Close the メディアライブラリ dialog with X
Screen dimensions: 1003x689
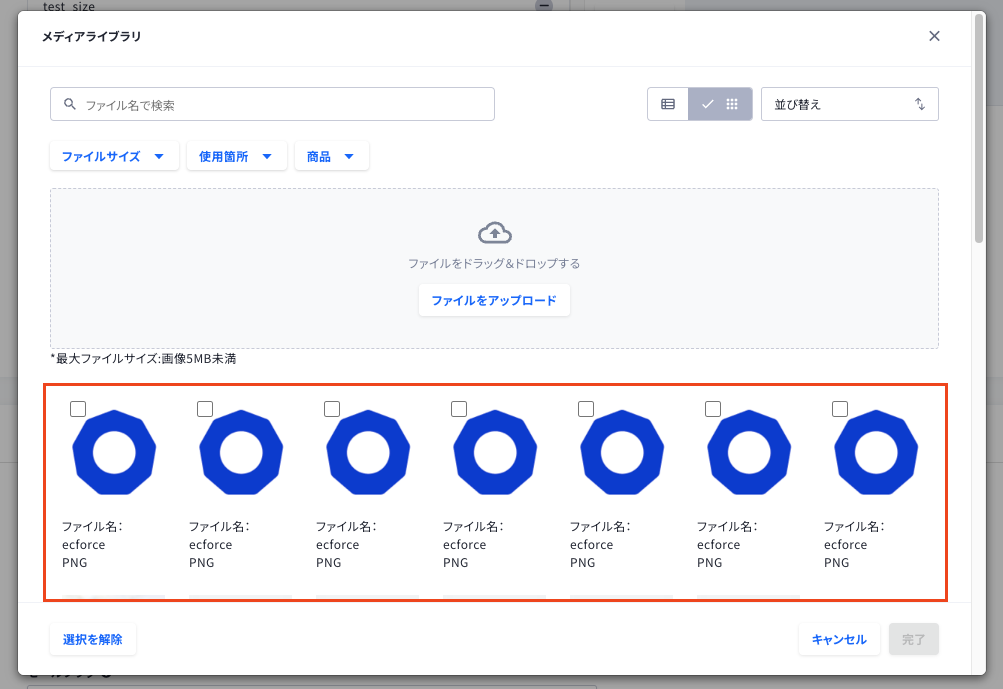[x=934, y=36]
